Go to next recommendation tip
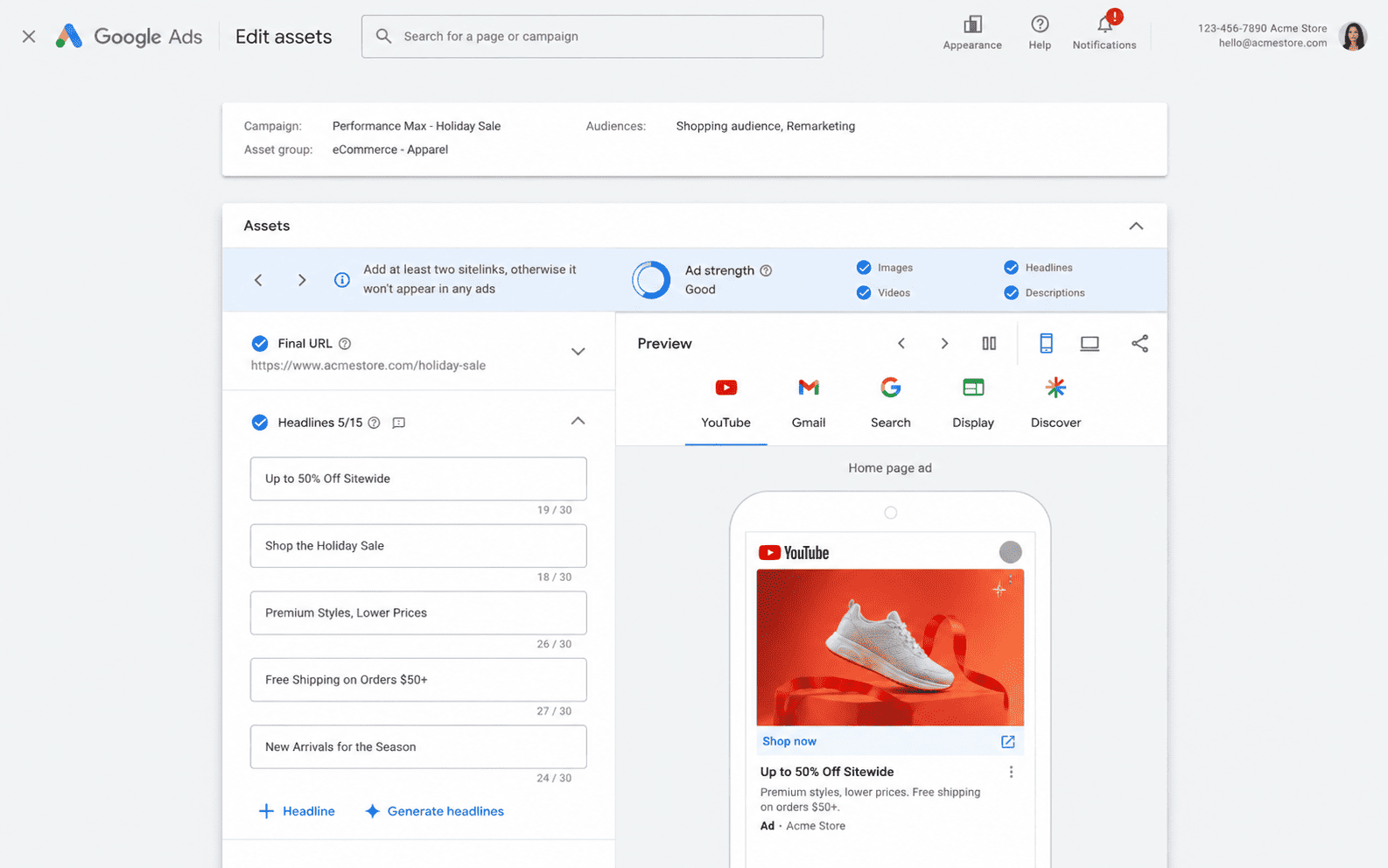This screenshot has width=1388, height=868. [x=302, y=280]
